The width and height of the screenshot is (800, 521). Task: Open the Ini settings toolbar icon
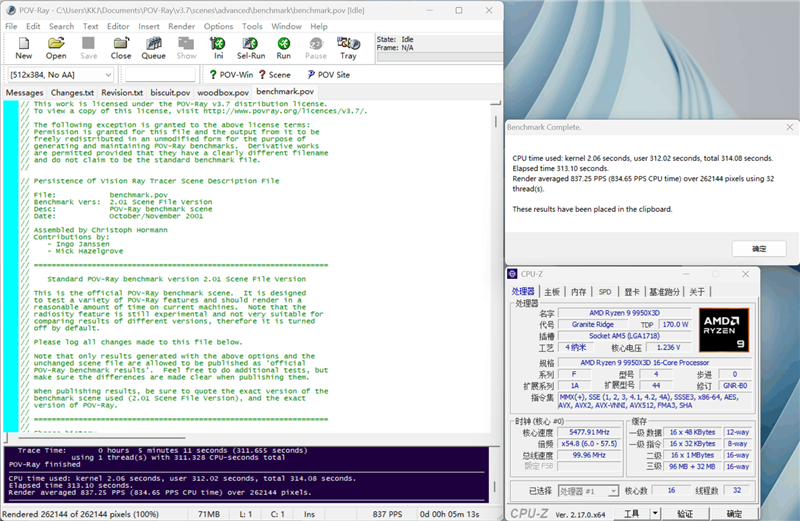click(218, 48)
